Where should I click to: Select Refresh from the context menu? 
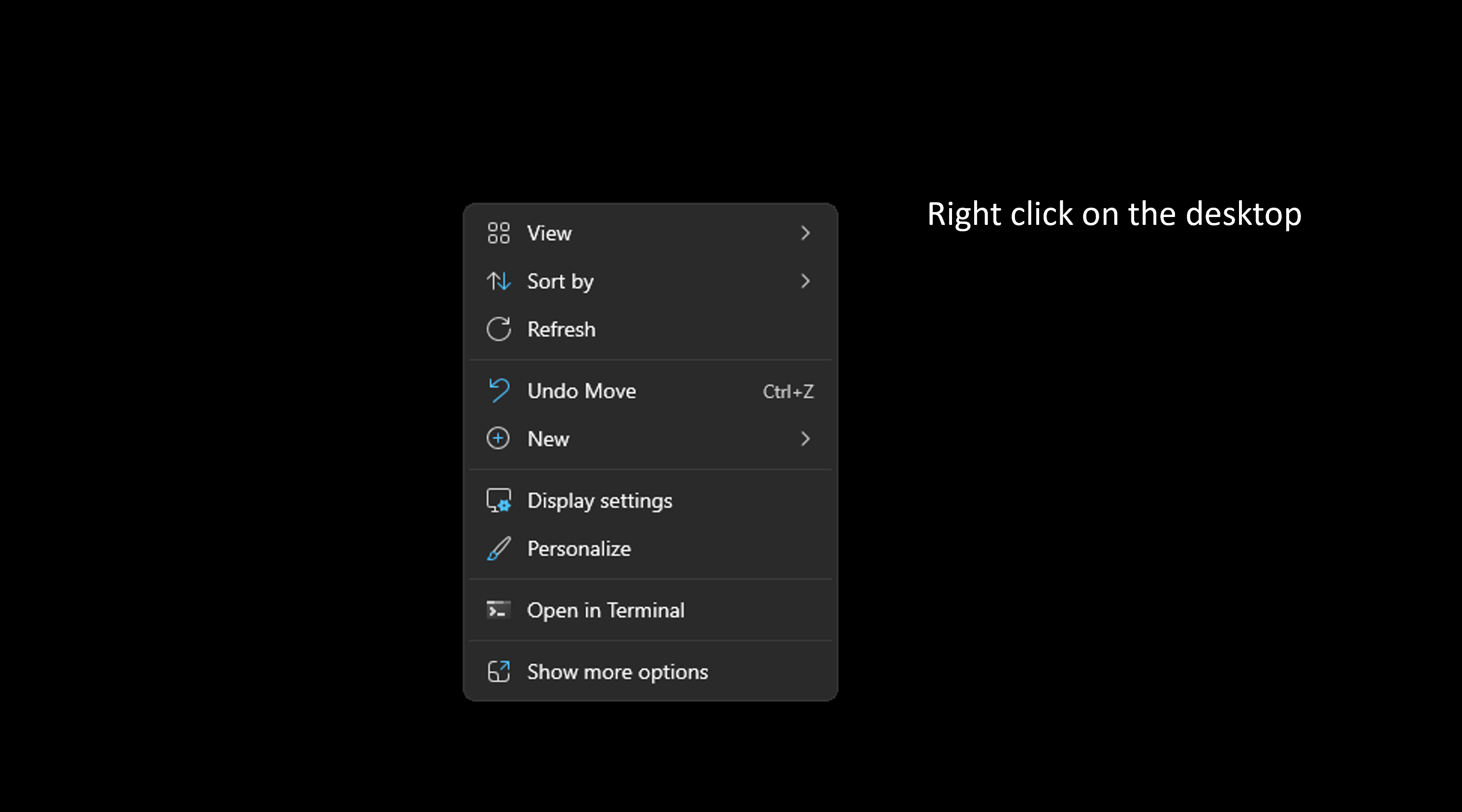coord(561,330)
